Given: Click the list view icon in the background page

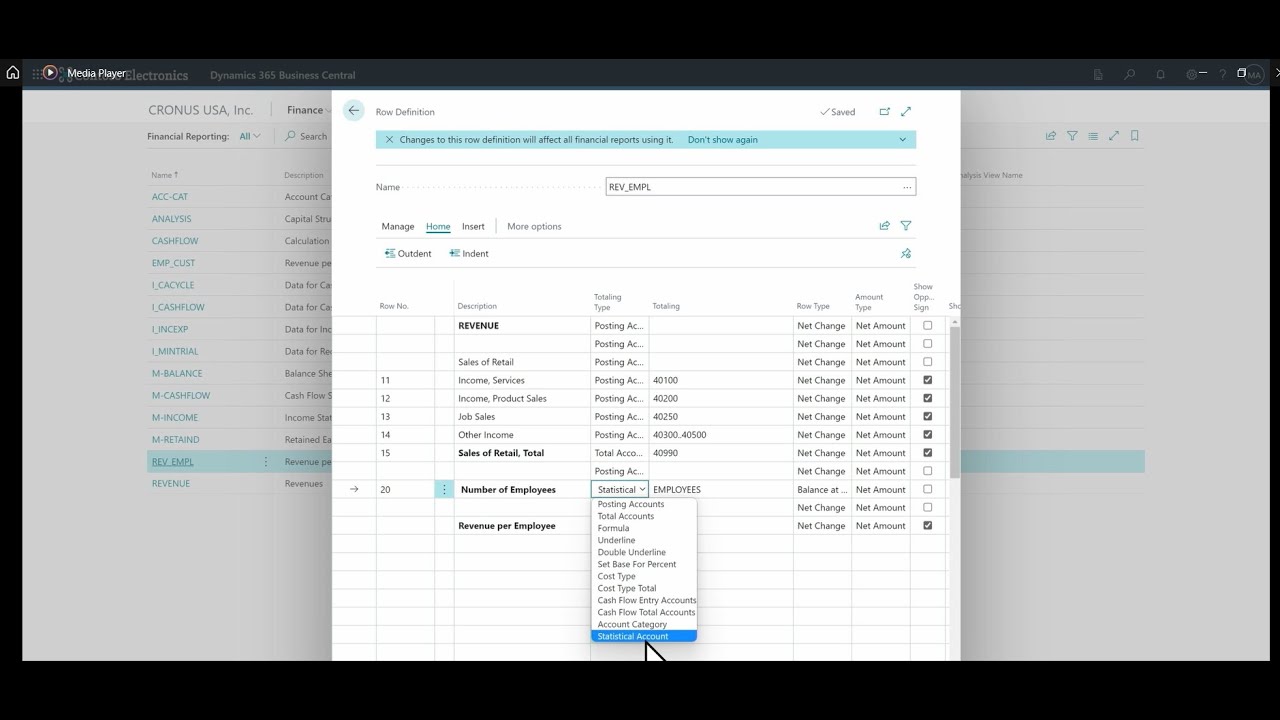Looking at the screenshot, I should 1093,136.
